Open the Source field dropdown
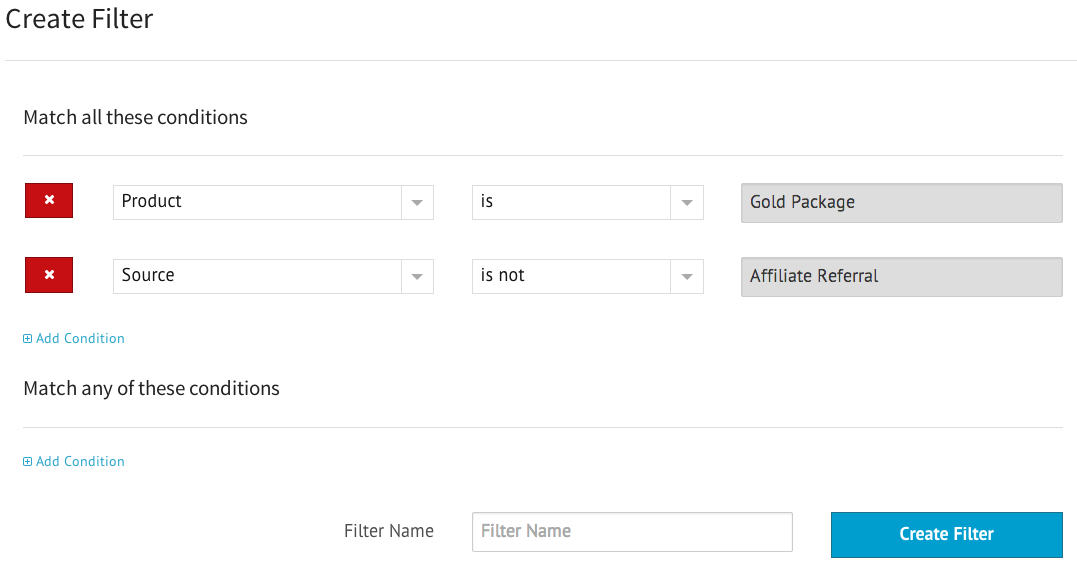Image resolution: width=1077 pixels, height=570 pixels. (x=273, y=276)
